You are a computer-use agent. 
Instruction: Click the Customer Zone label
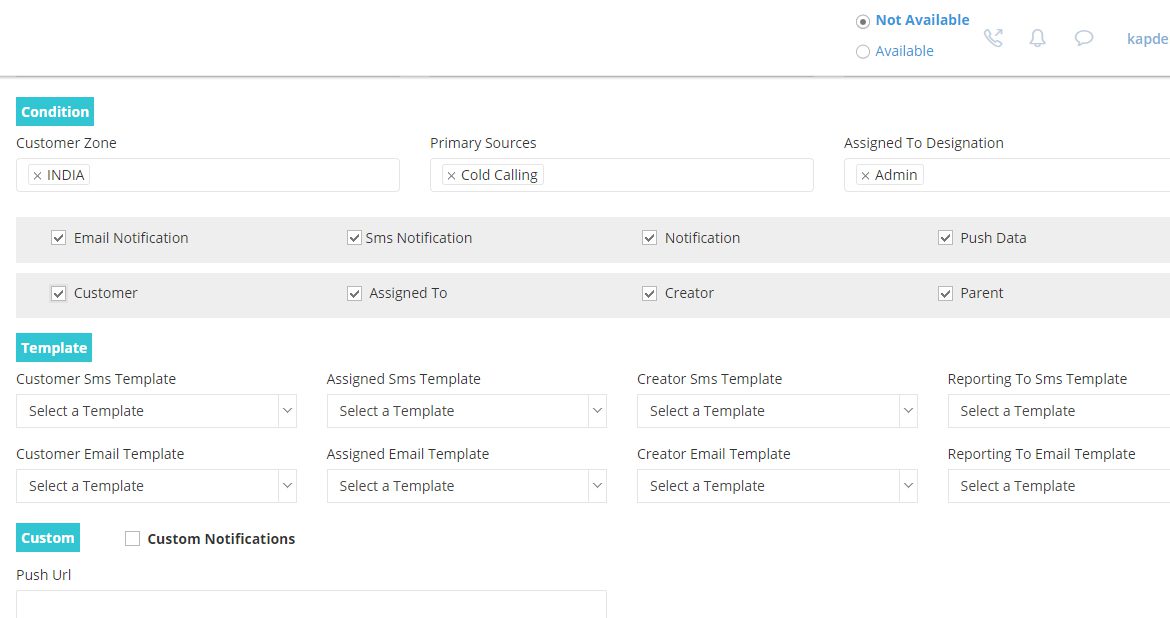66,143
